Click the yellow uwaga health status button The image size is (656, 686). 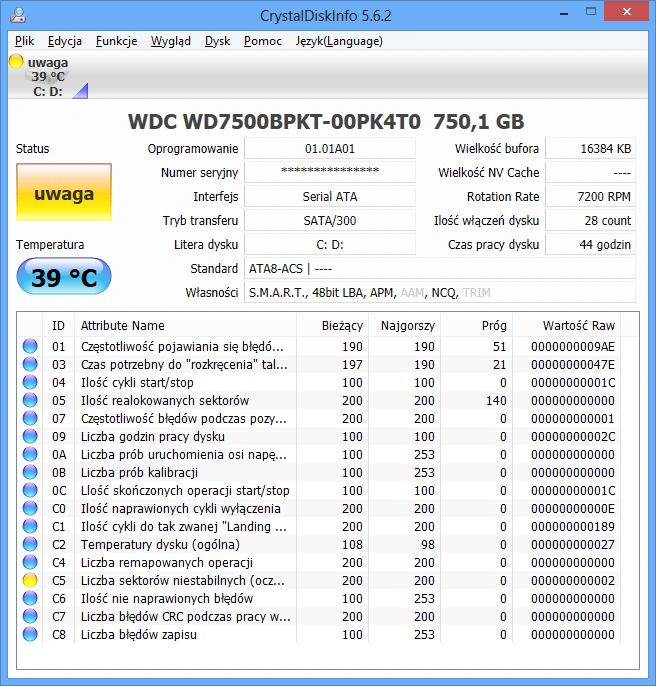pyautogui.click(x=64, y=192)
